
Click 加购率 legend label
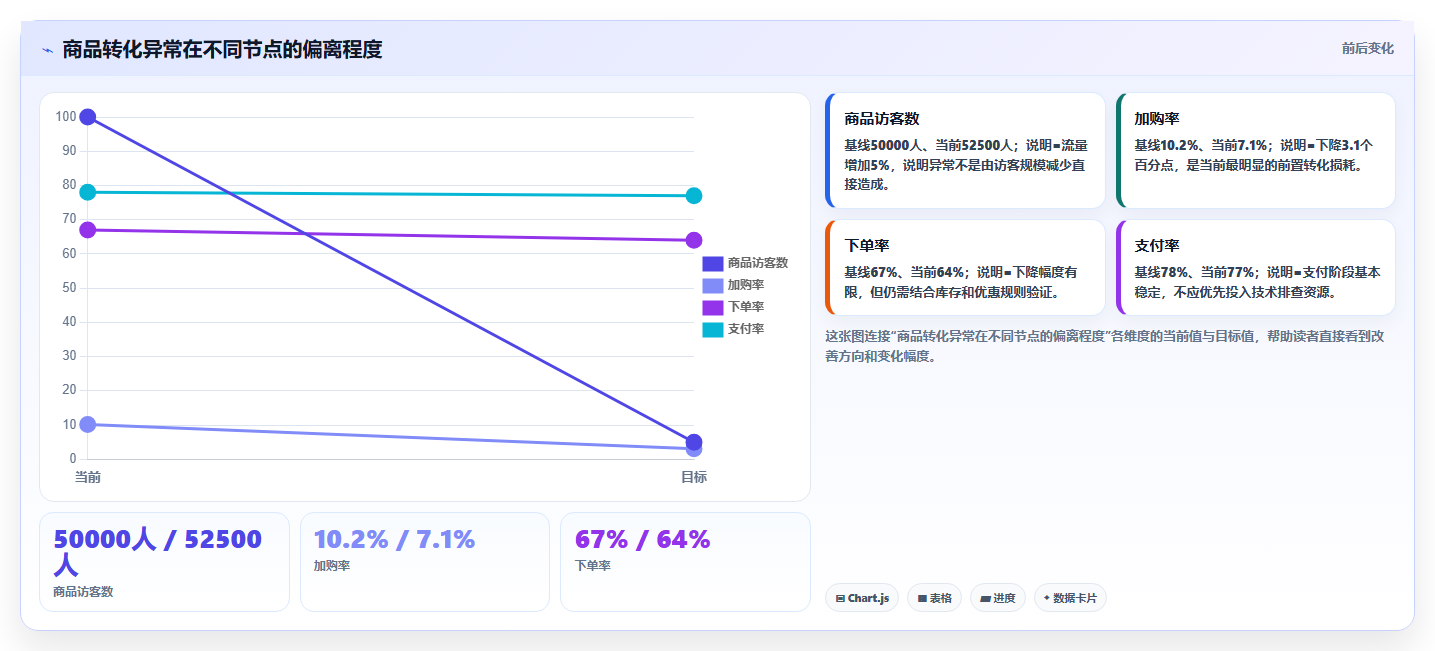[x=746, y=285]
